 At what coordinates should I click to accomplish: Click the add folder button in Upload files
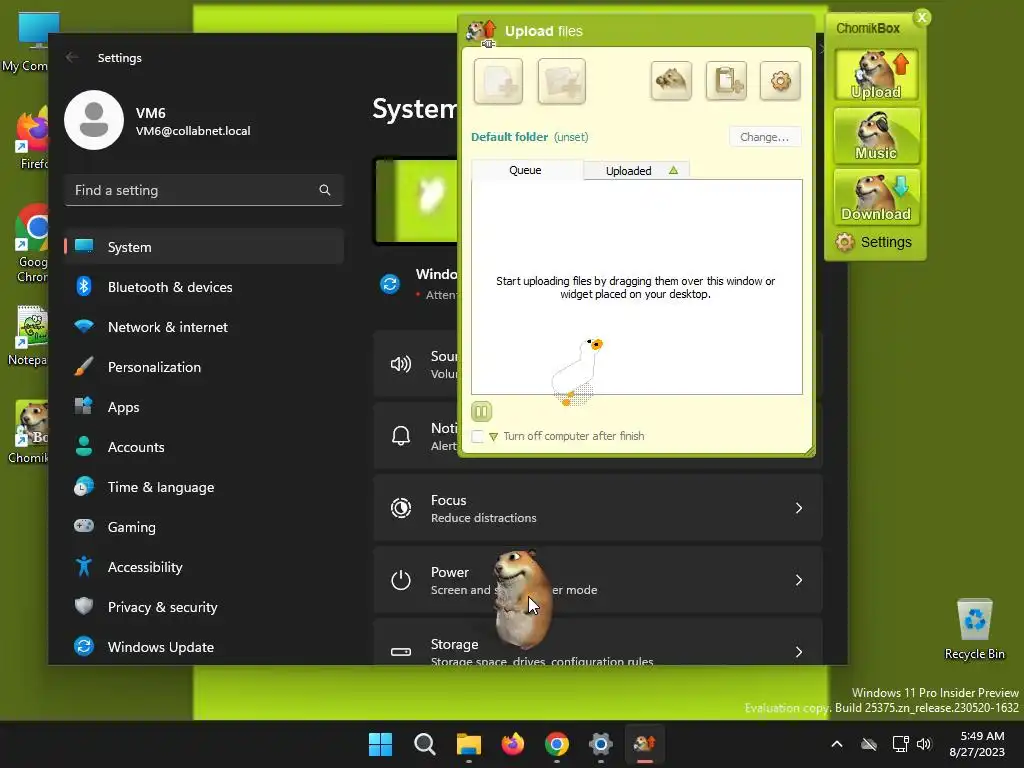(x=562, y=82)
